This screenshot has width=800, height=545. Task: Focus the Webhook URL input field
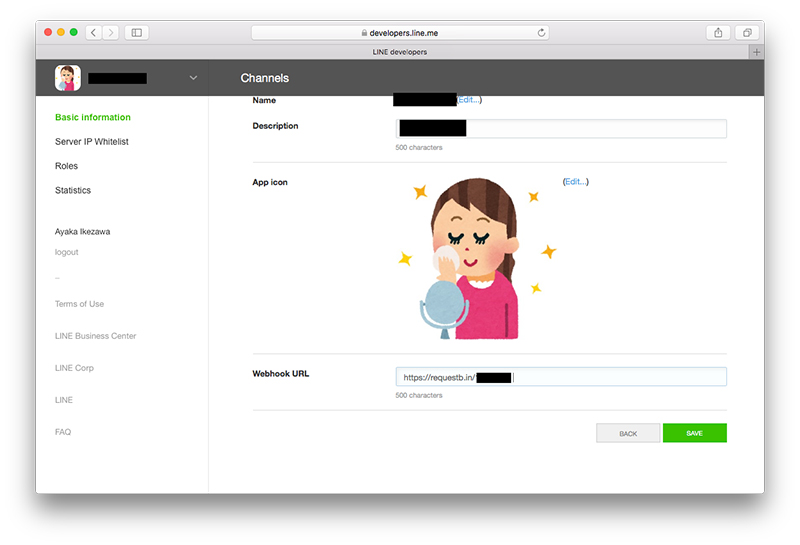click(561, 377)
